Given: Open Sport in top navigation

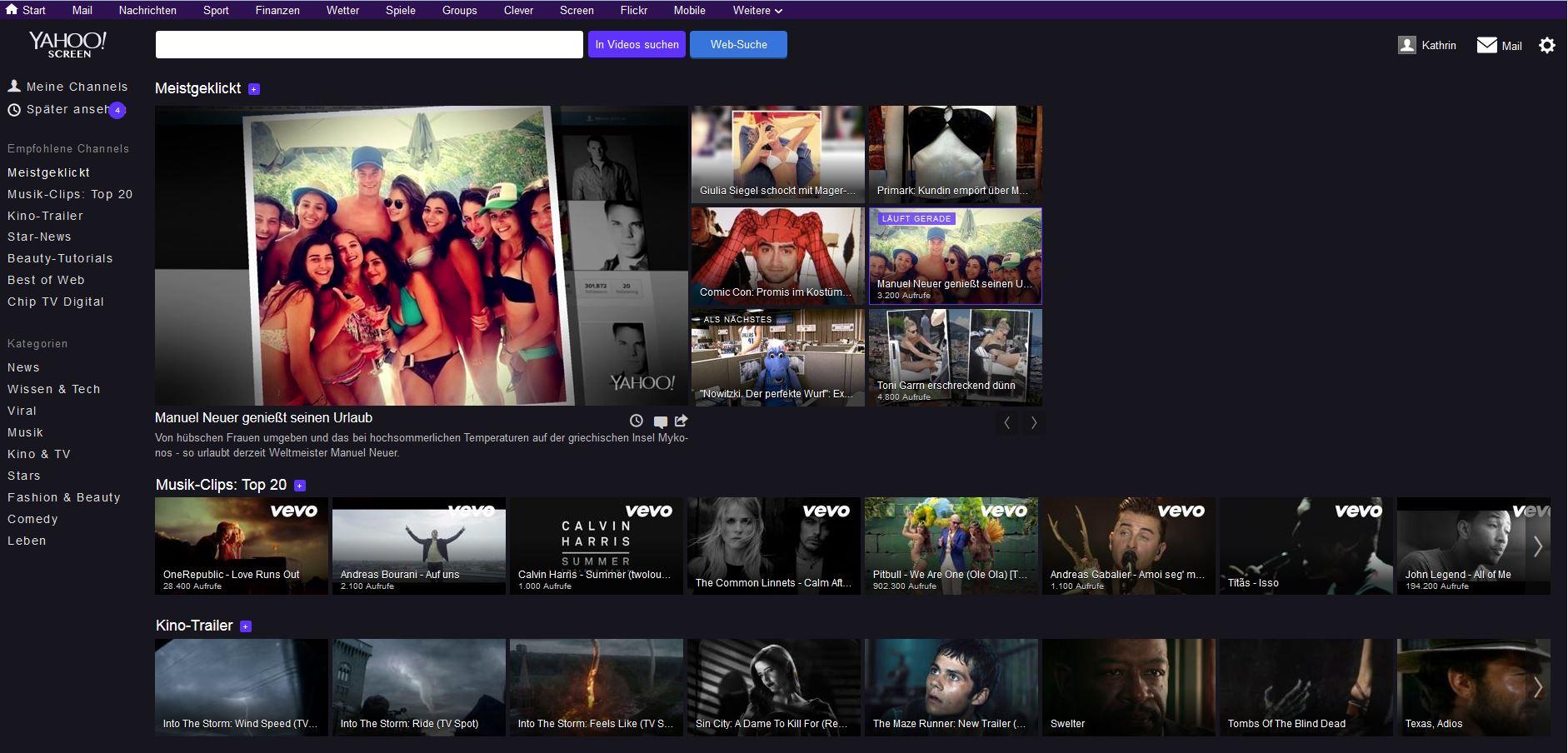Looking at the screenshot, I should click(x=216, y=10).
